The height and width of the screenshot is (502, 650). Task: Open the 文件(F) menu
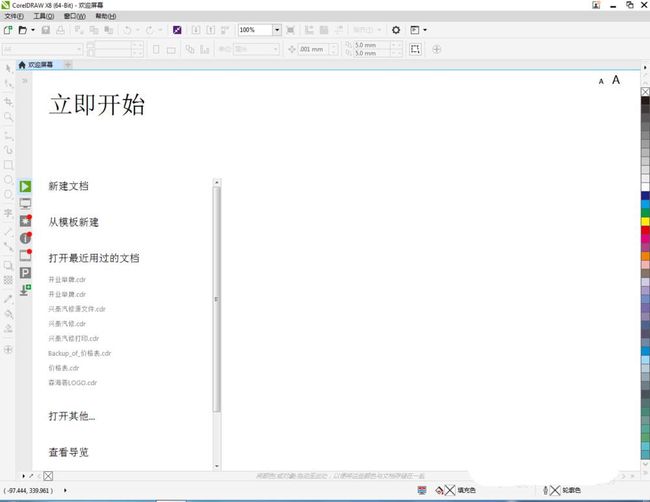tap(14, 16)
